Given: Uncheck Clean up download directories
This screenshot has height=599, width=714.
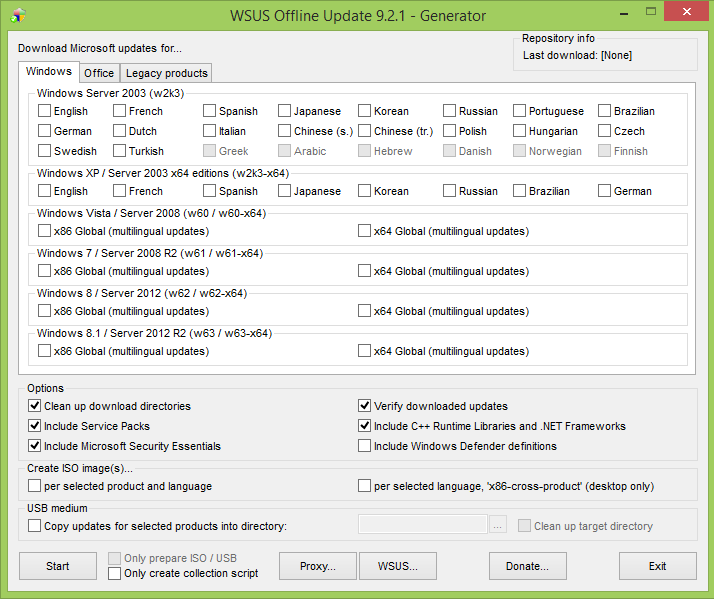Looking at the screenshot, I should click(x=35, y=406).
